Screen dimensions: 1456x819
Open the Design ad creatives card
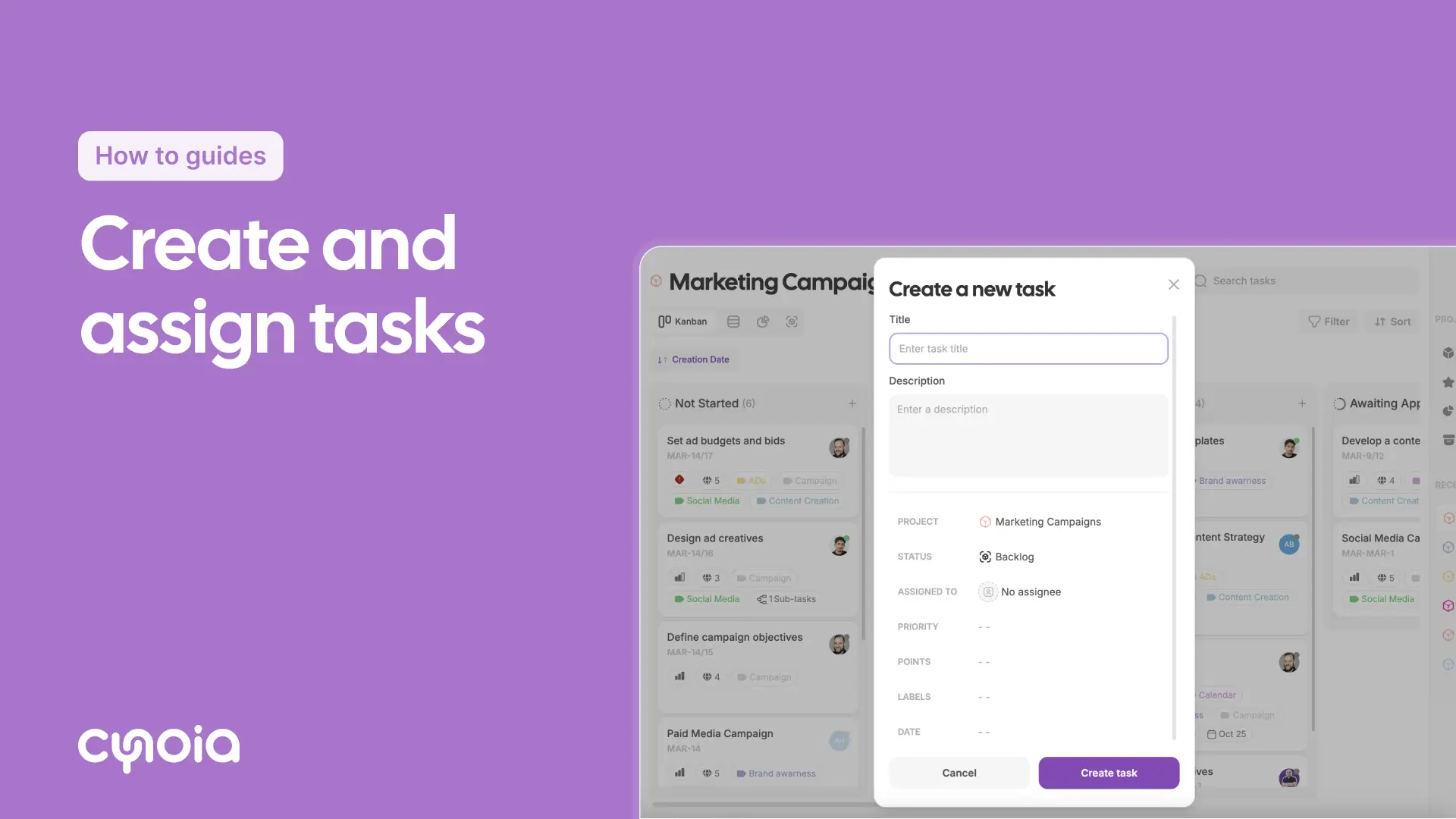[x=758, y=569]
